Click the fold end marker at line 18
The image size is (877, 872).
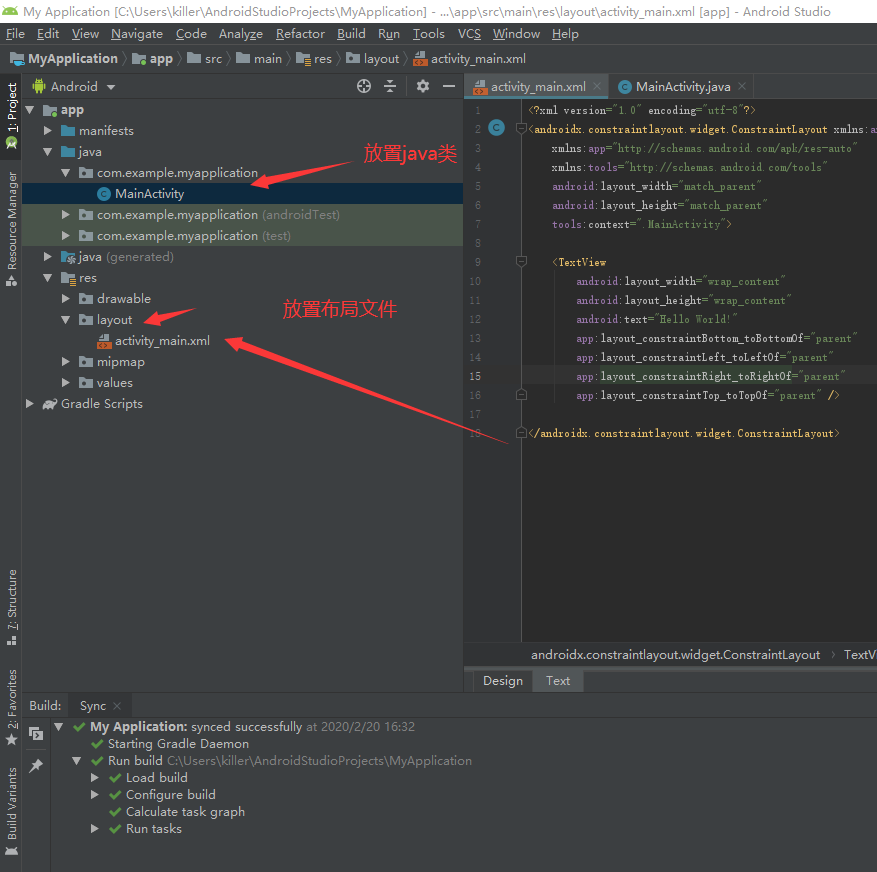(x=521, y=433)
